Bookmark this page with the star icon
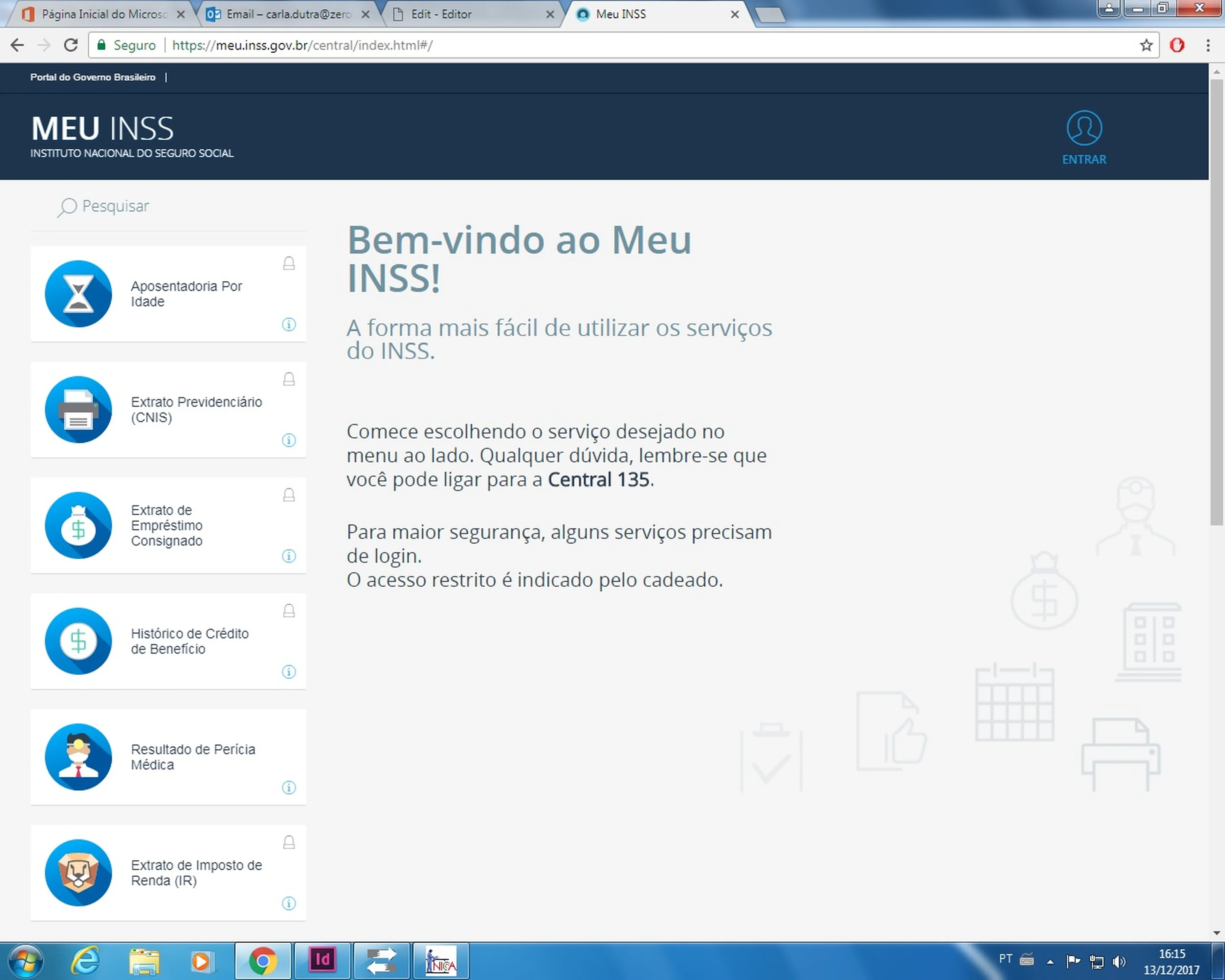The image size is (1225, 980). click(x=1146, y=45)
